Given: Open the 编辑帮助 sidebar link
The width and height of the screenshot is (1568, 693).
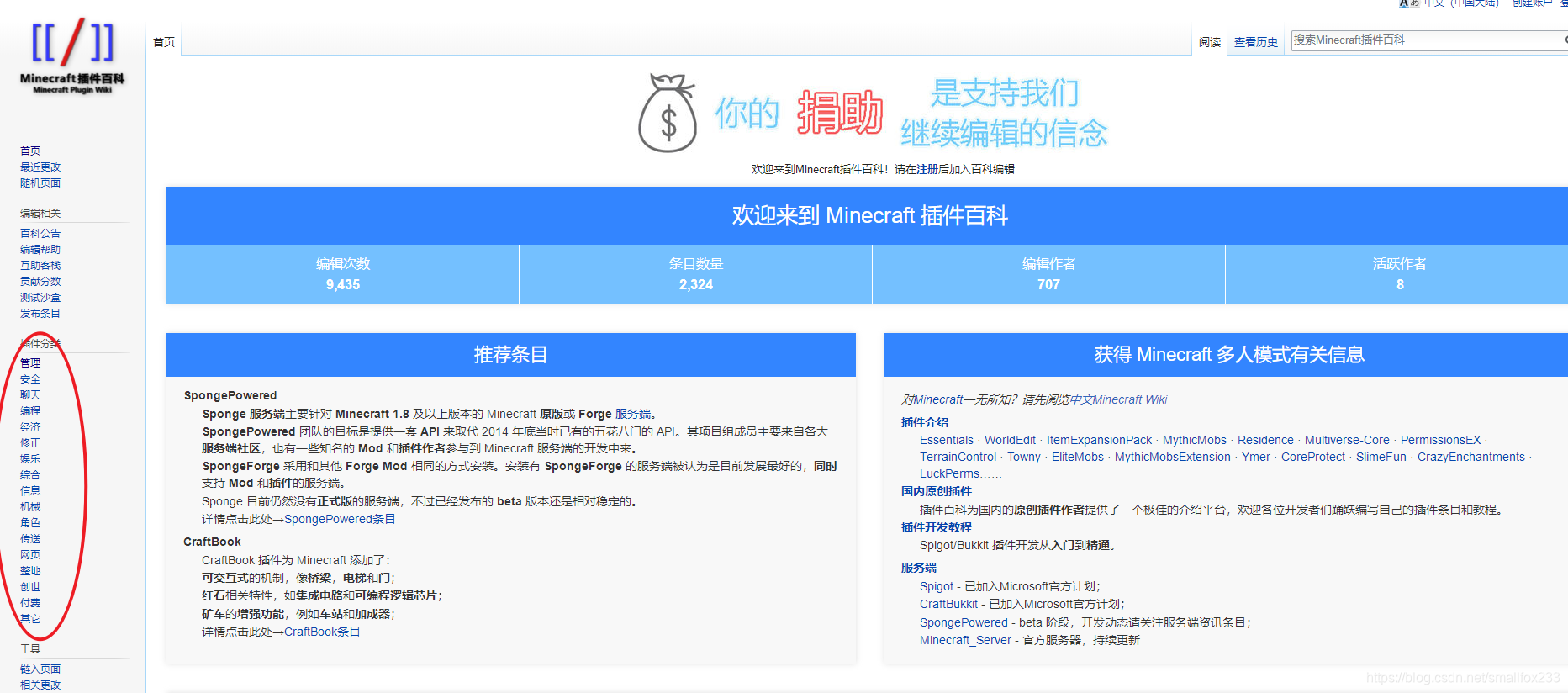Looking at the screenshot, I should click(x=40, y=249).
